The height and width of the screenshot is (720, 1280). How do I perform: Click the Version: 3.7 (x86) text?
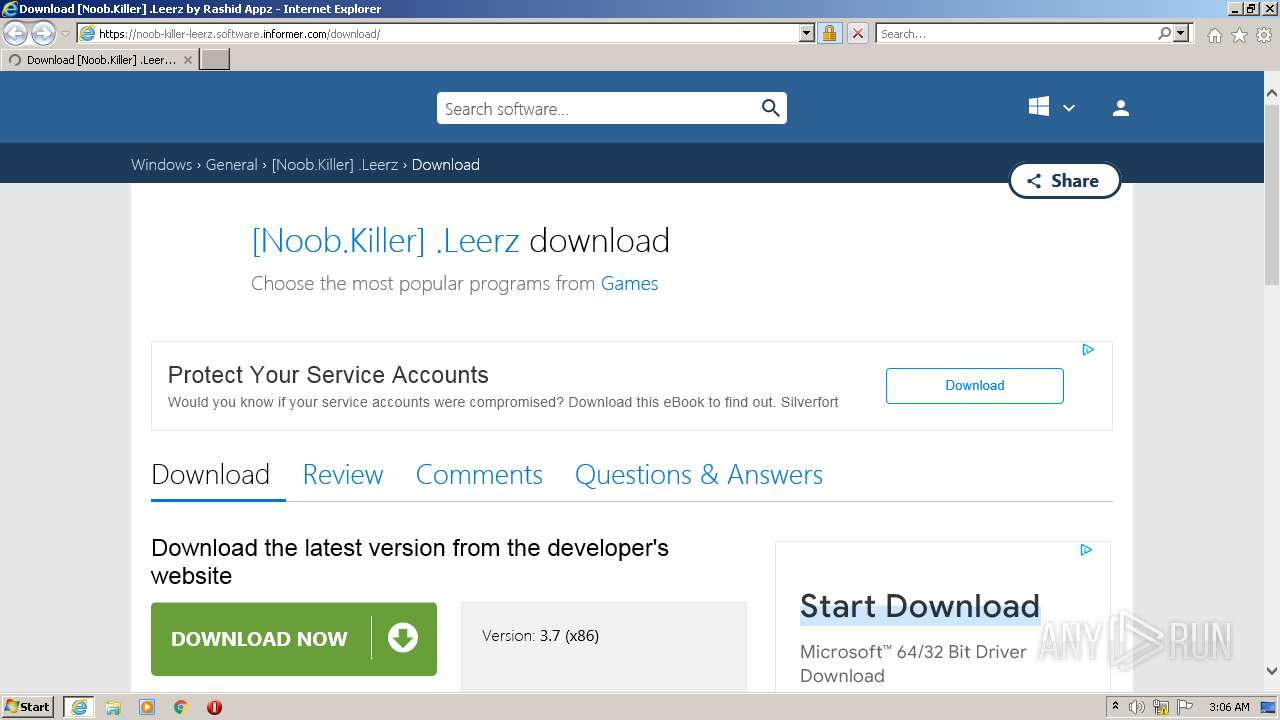tap(540, 636)
